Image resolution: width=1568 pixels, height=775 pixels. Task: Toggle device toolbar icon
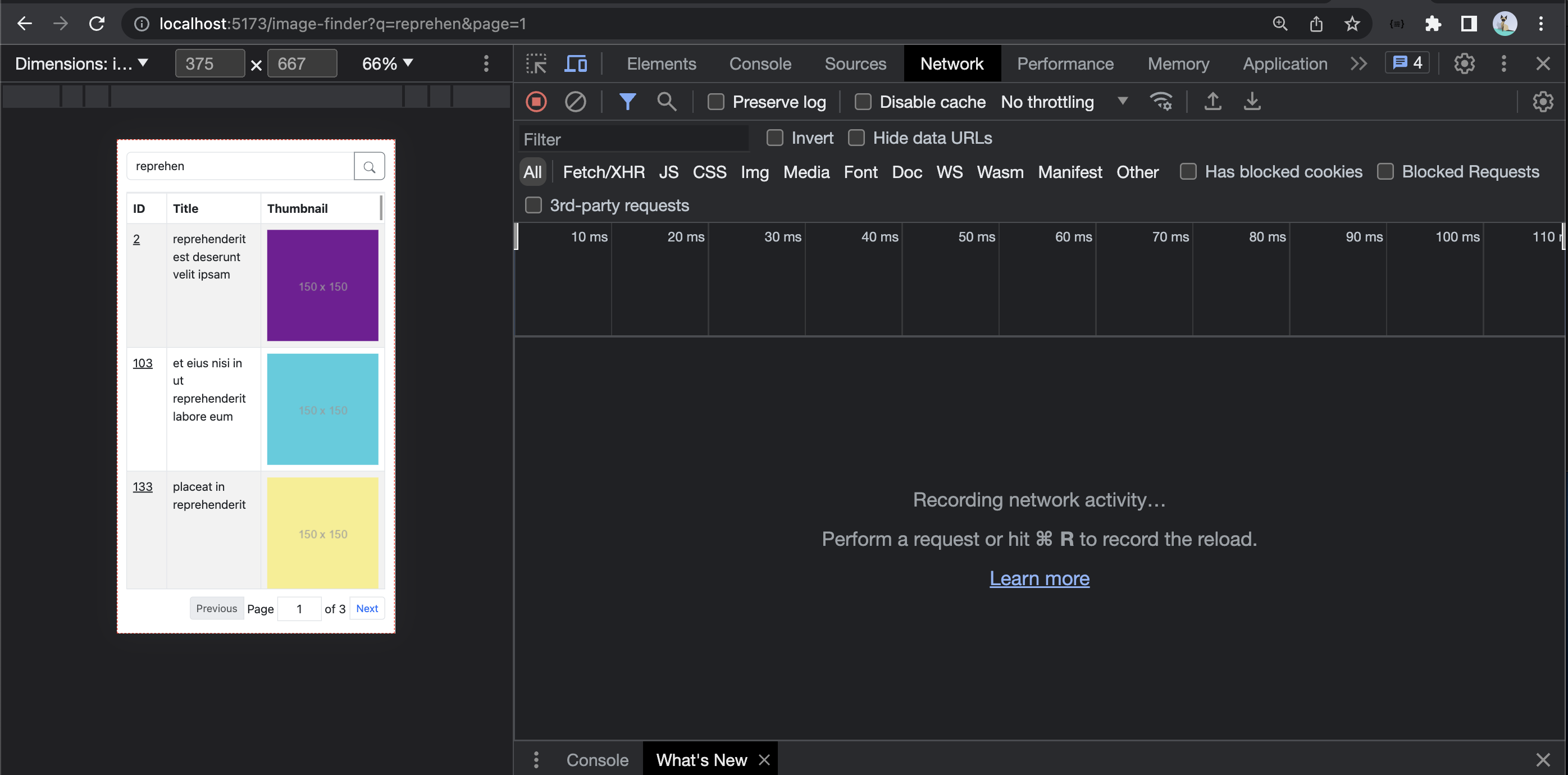pos(575,63)
